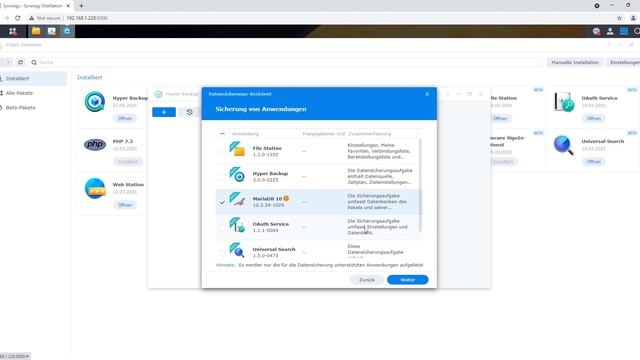
Task: Click the Universal Search package icon
Action: click(564, 145)
